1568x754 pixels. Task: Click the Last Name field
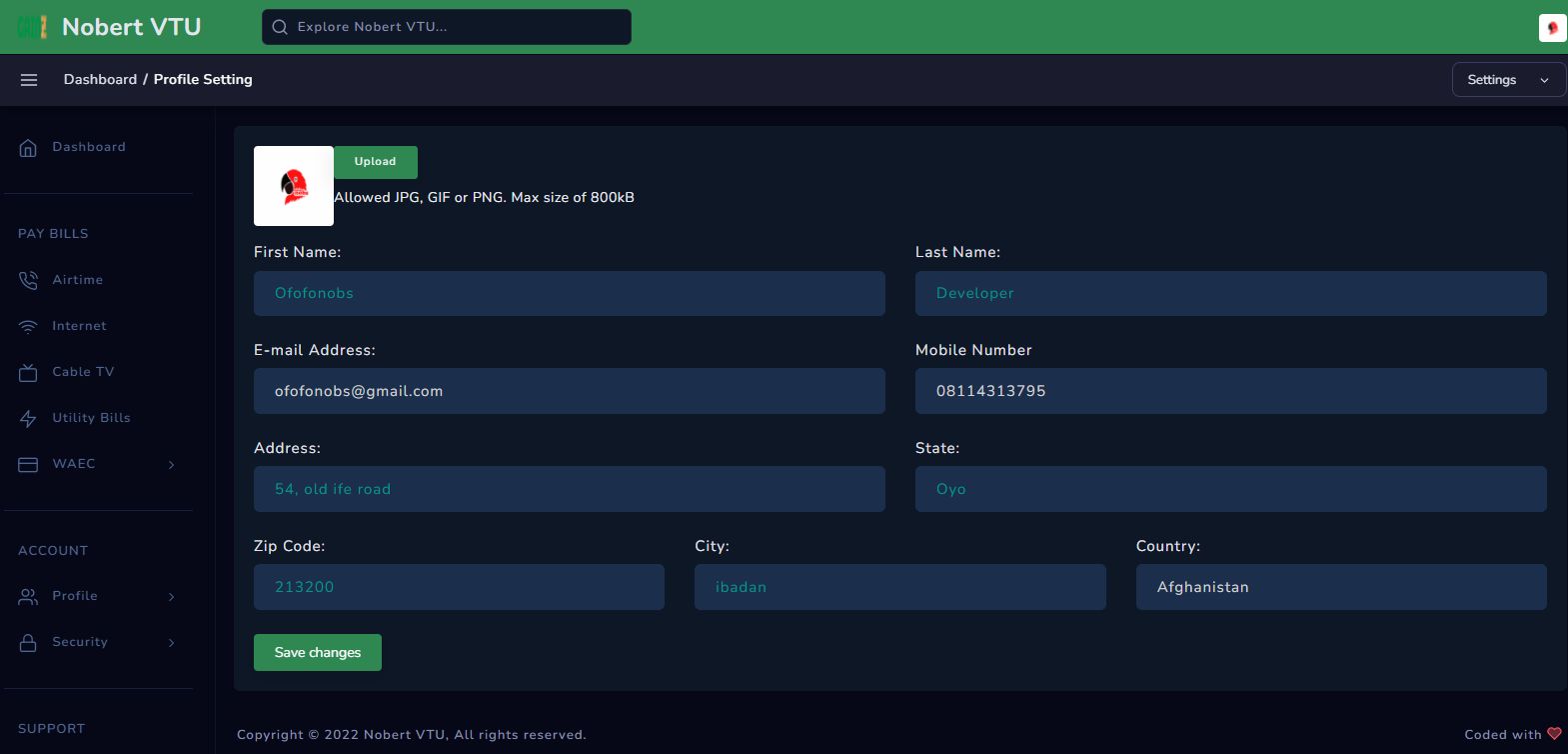(x=1231, y=293)
